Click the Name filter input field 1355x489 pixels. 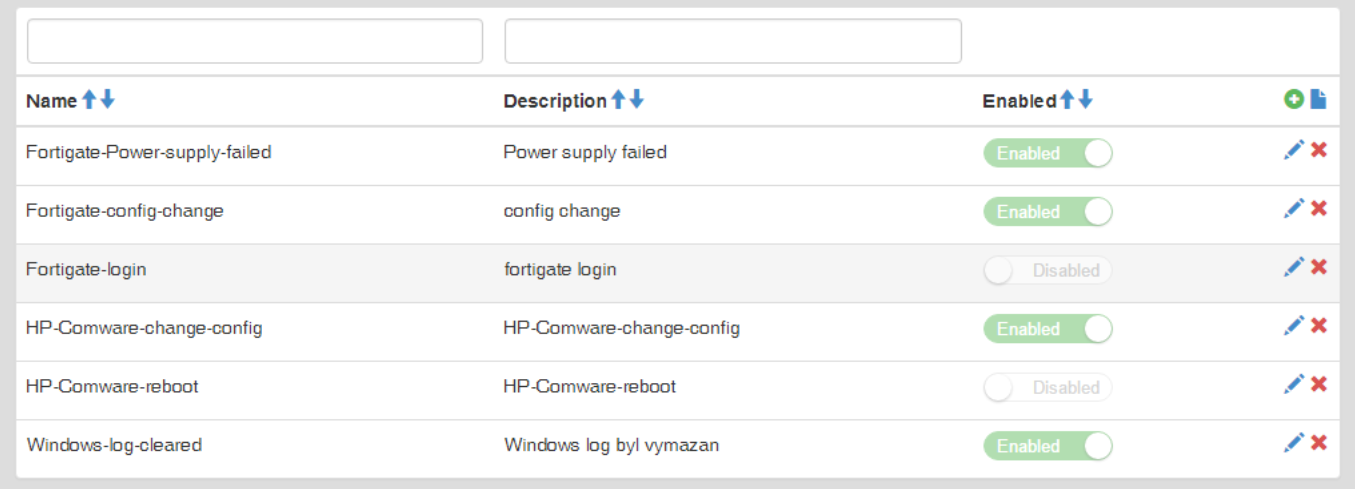(254, 41)
